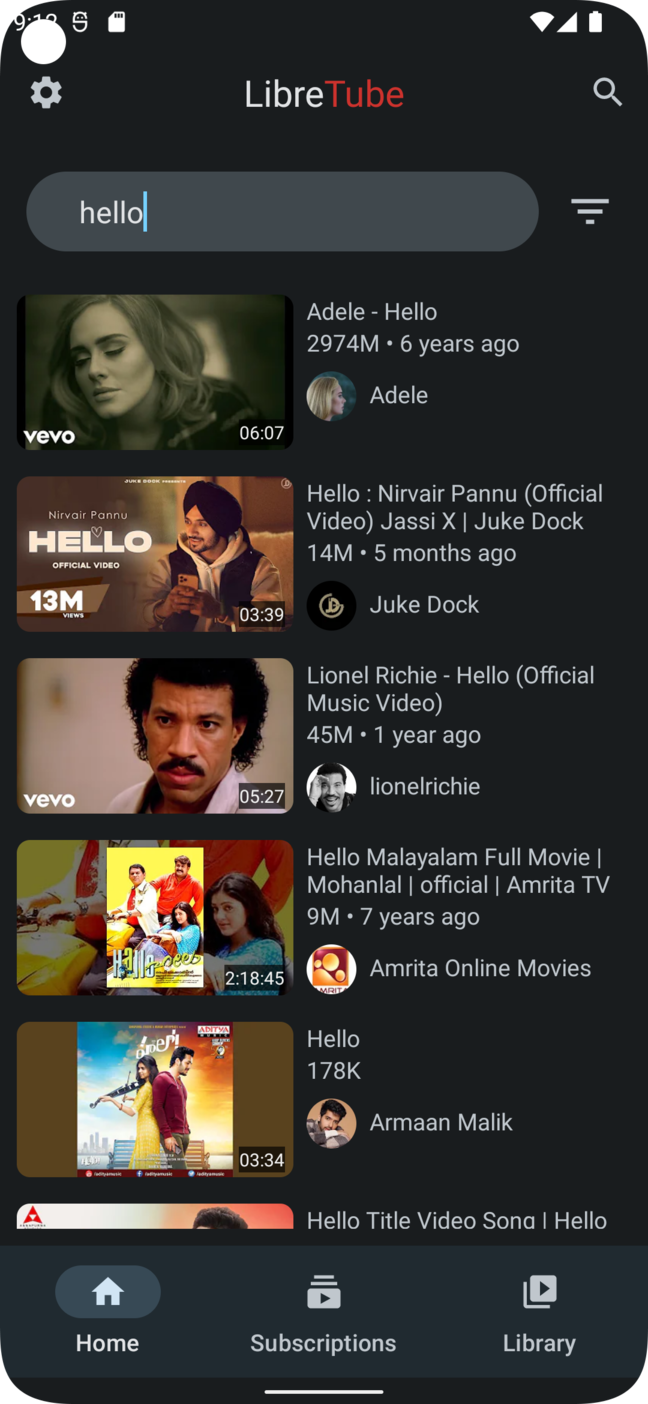Open Adele channel avatar

(331, 396)
